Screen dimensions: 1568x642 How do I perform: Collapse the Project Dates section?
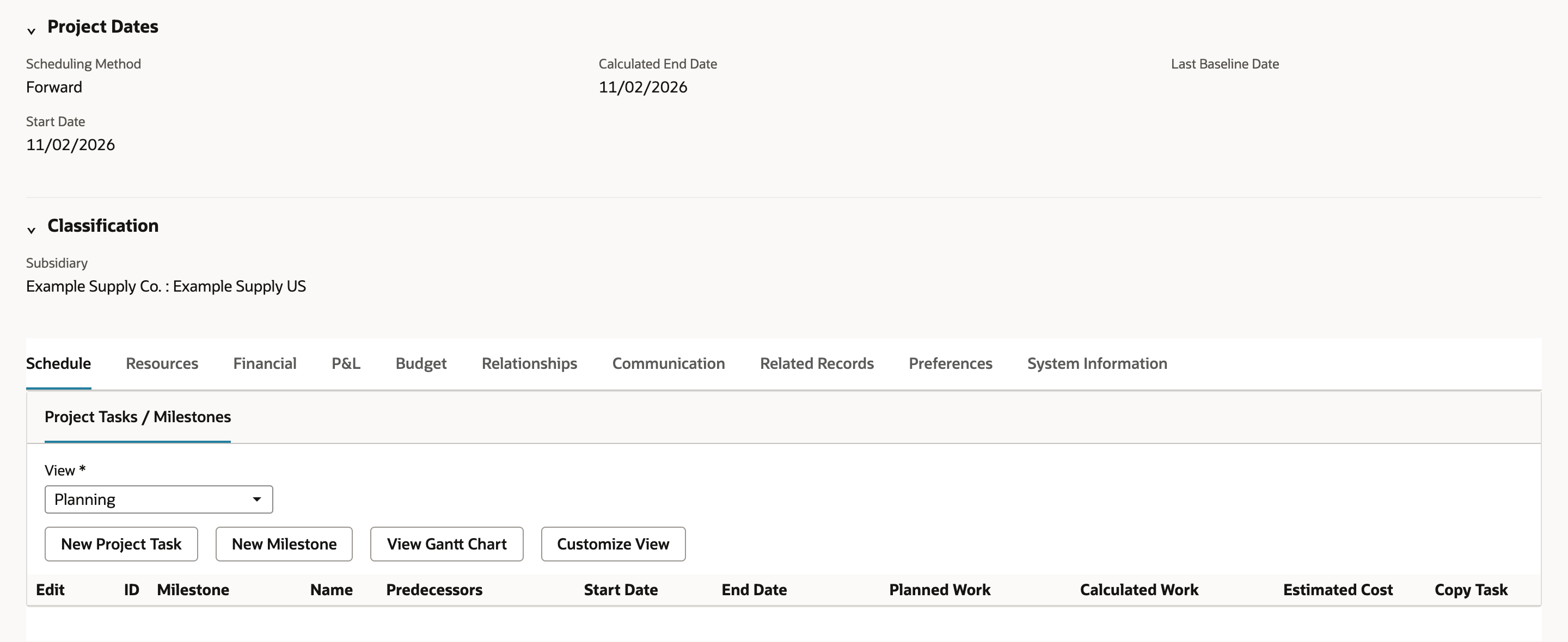(x=31, y=30)
